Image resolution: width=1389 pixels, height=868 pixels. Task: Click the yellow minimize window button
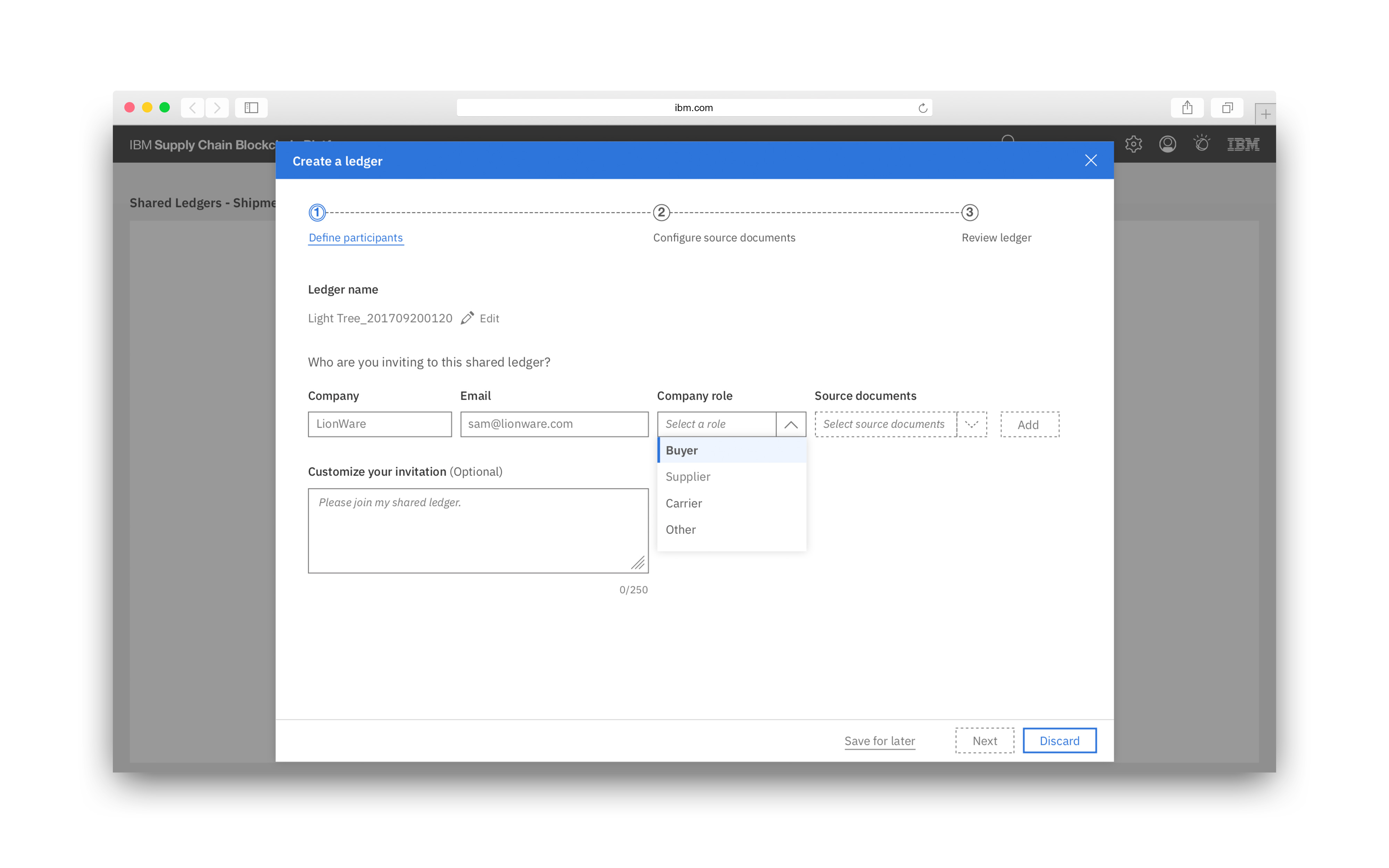pos(147,107)
